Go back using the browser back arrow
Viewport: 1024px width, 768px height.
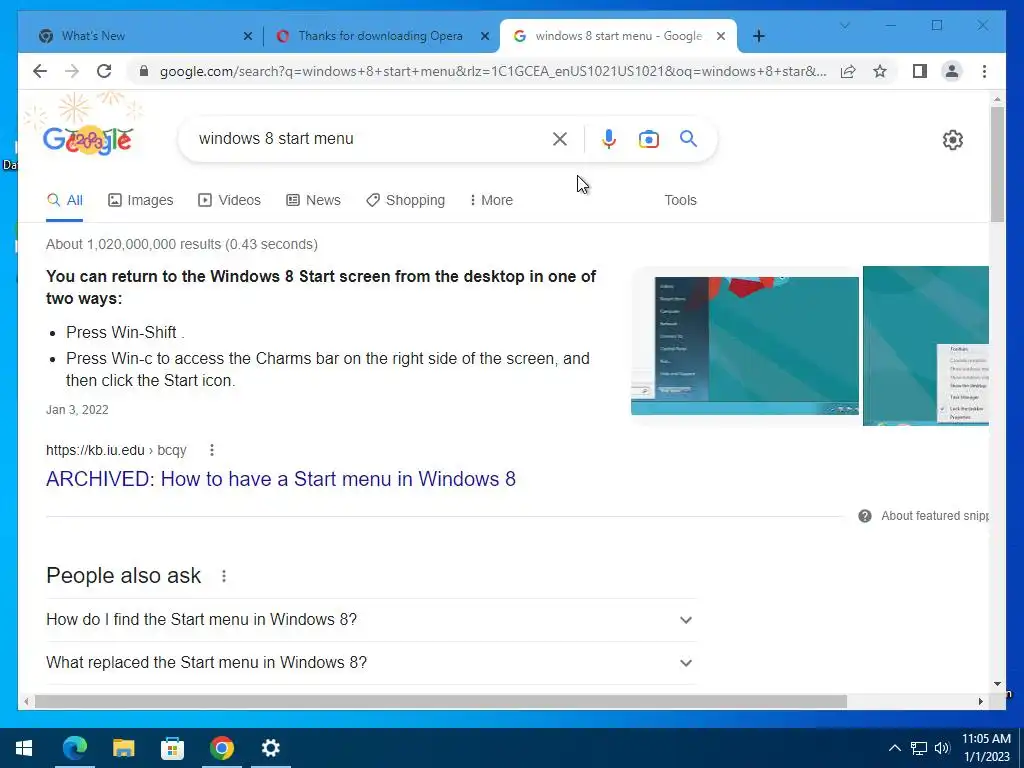point(40,71)
